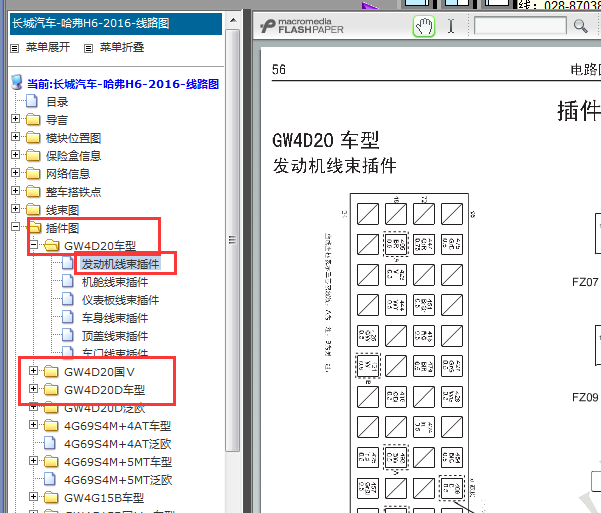Select the 网络信息 folder label

click(x=68, y=174)
